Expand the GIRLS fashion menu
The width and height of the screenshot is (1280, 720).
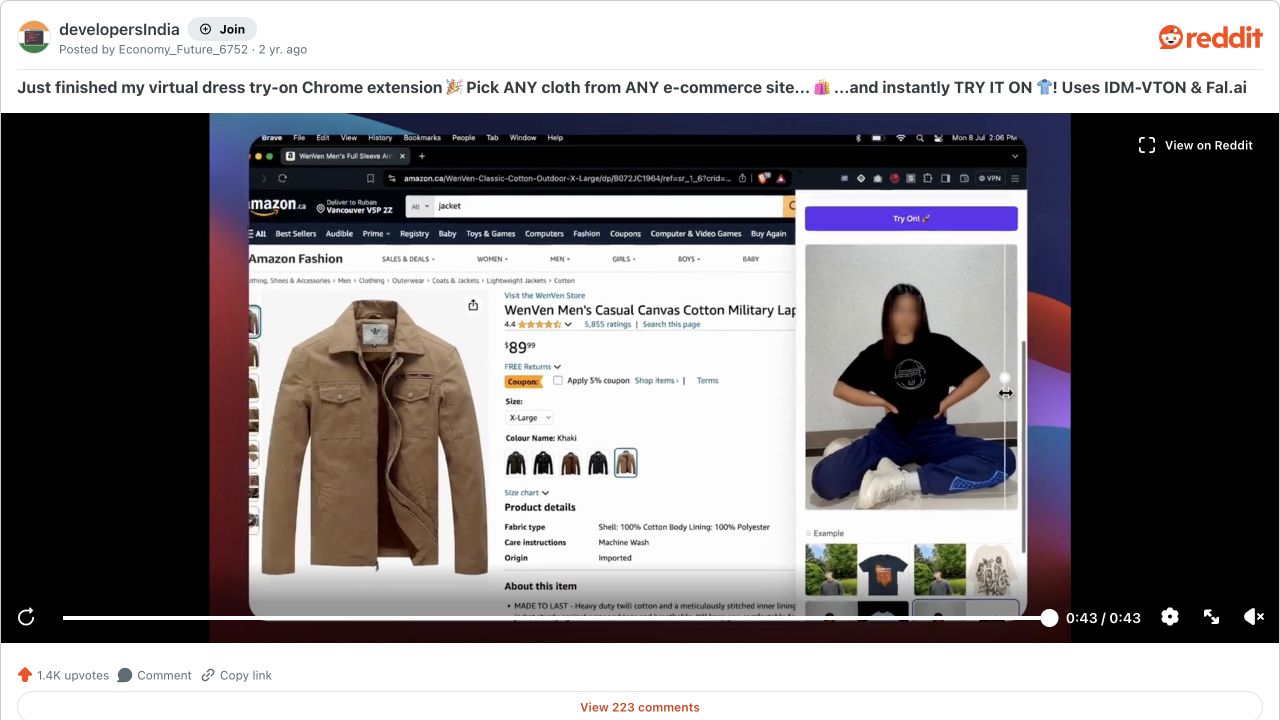click(x=624, y=259)
